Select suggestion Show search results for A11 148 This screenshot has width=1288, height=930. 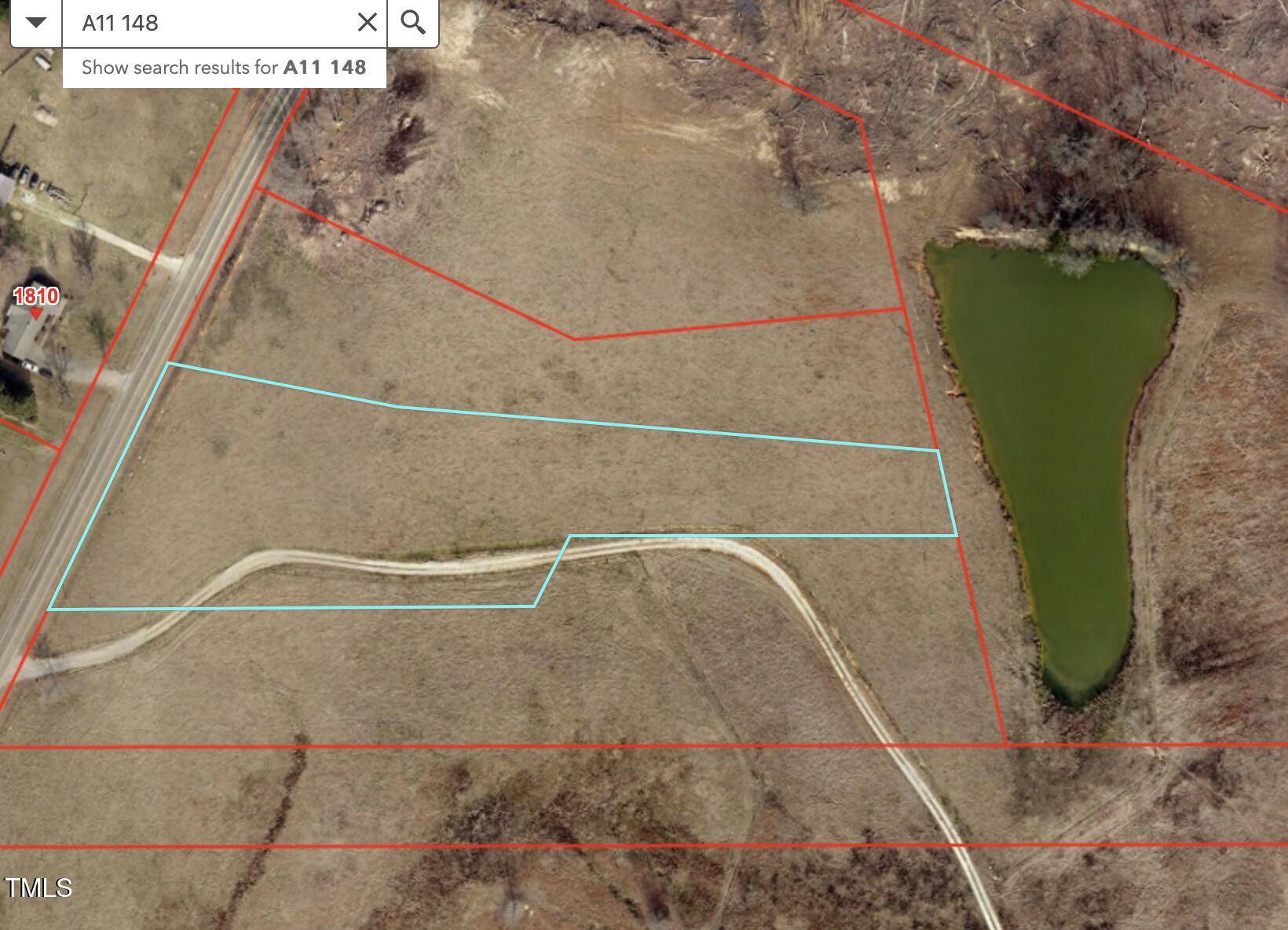[x=225, y=68]
